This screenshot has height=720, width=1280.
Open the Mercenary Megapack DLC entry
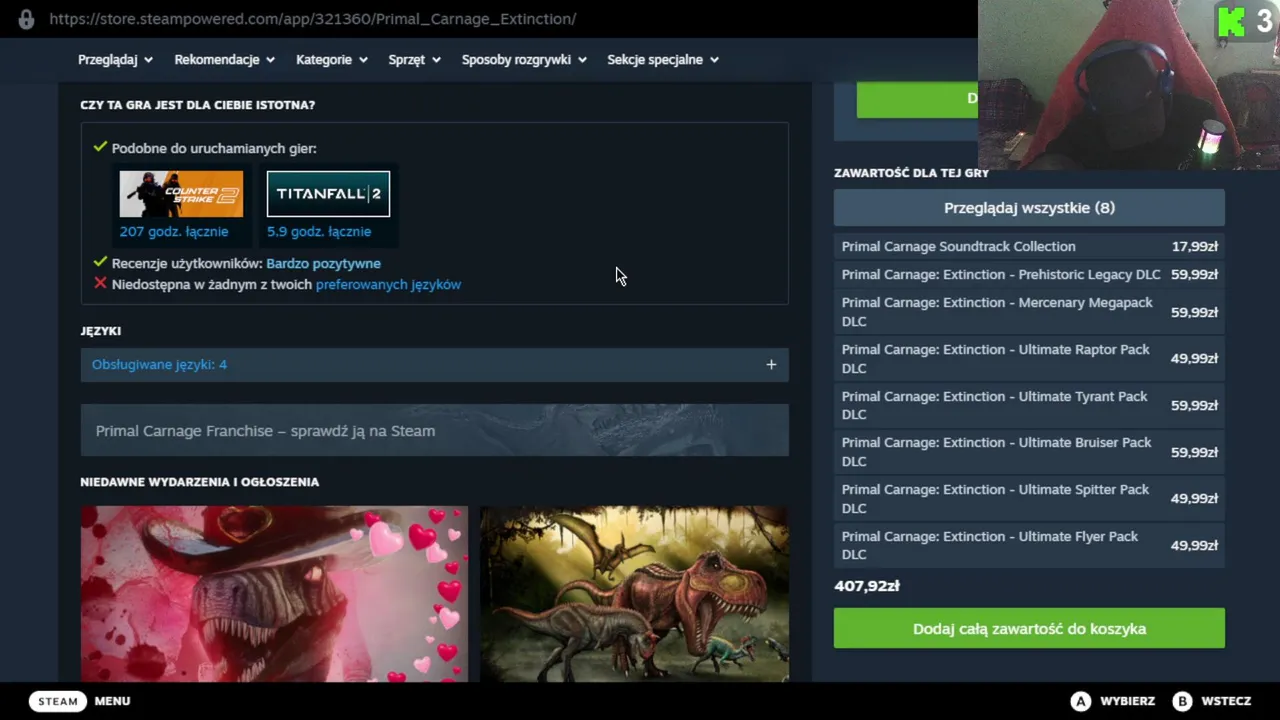[1029, 312]
